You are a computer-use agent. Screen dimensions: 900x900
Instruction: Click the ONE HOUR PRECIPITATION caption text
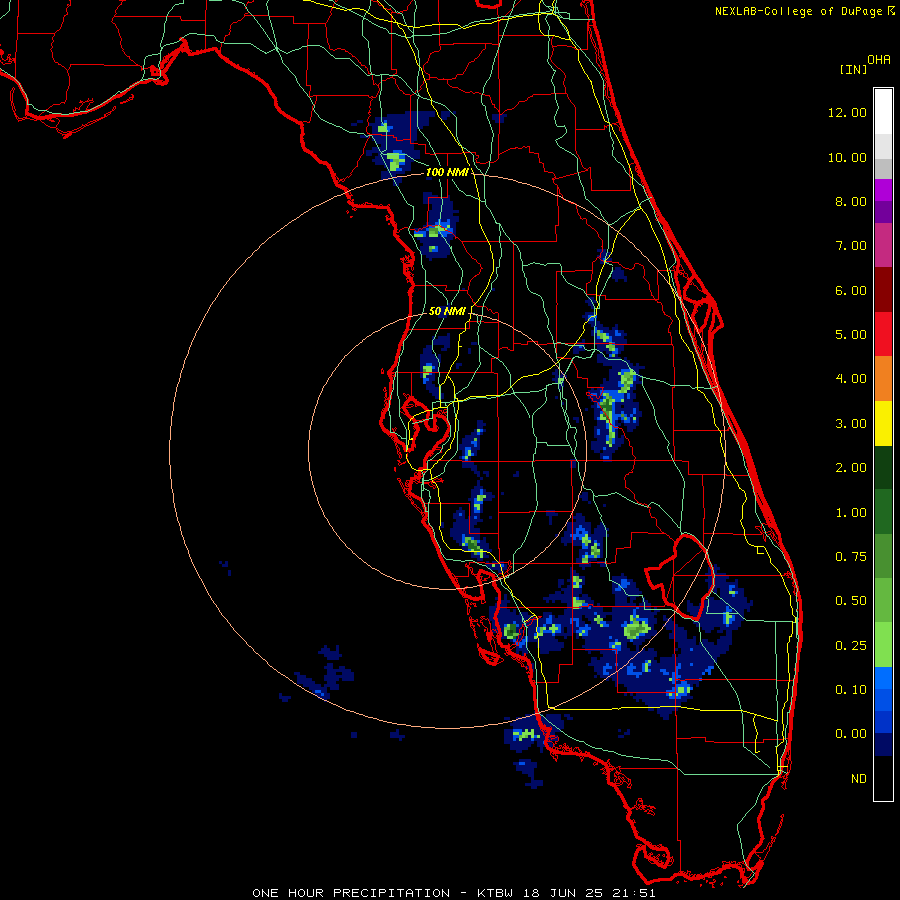tap(351, 893)
